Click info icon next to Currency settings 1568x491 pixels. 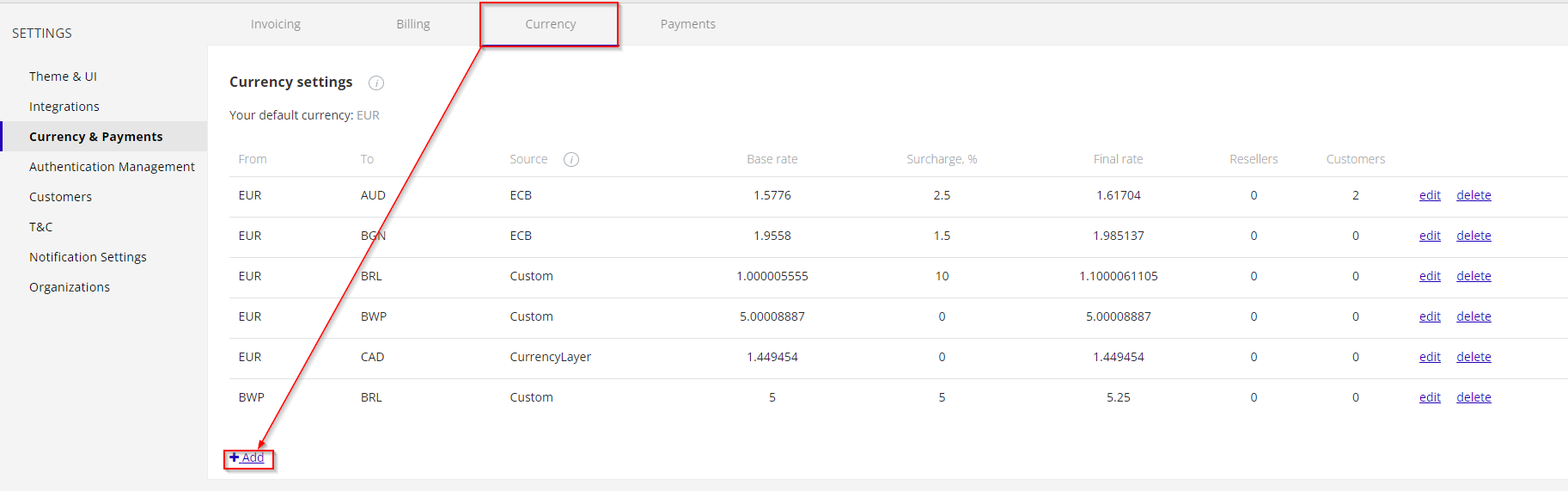click(x=376, y=83)
